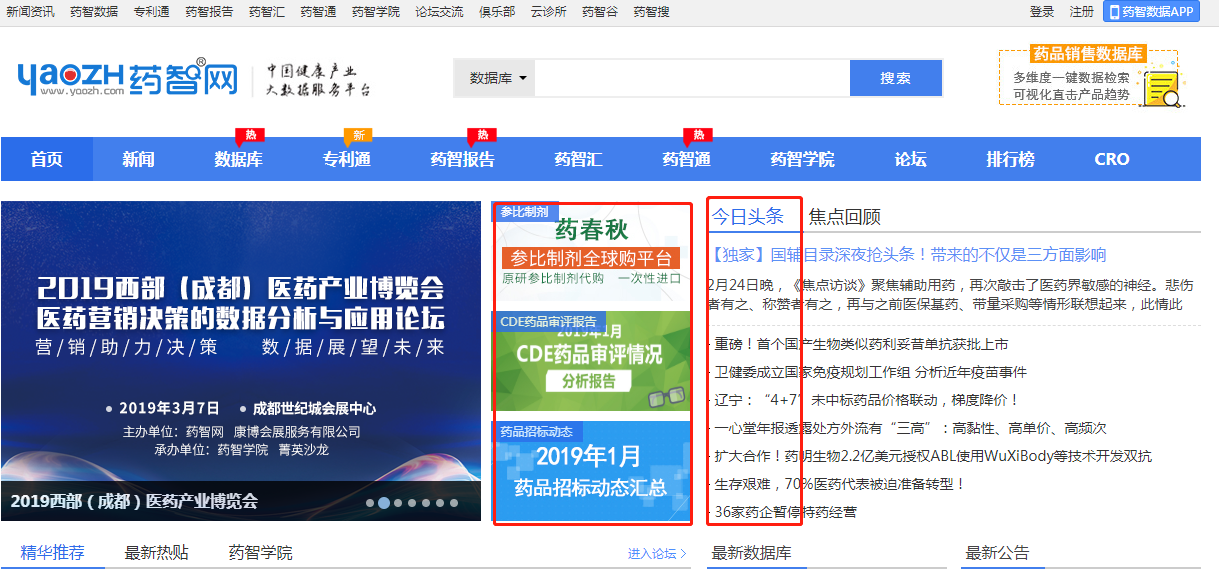Select 药智汇 in the blue navigation bar
Image resolution: width=1219 pixels, height=570 pixels.
pyautogui.click(x=578, y=159)
